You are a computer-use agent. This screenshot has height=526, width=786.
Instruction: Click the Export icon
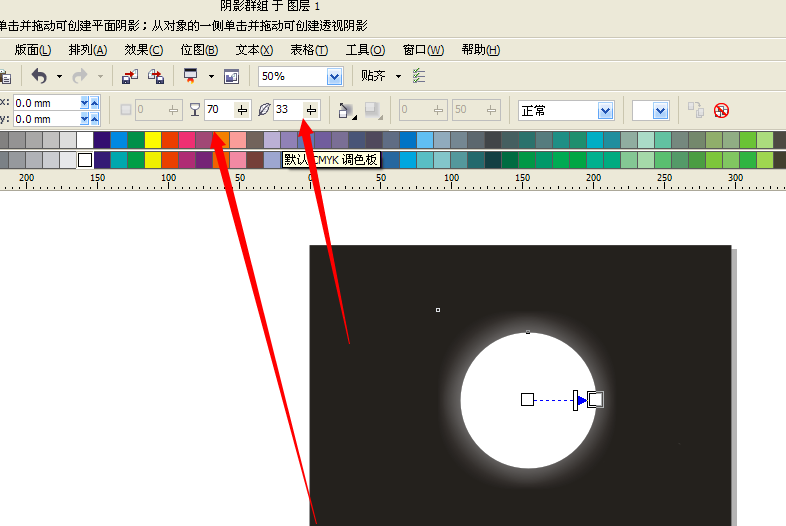156,76
